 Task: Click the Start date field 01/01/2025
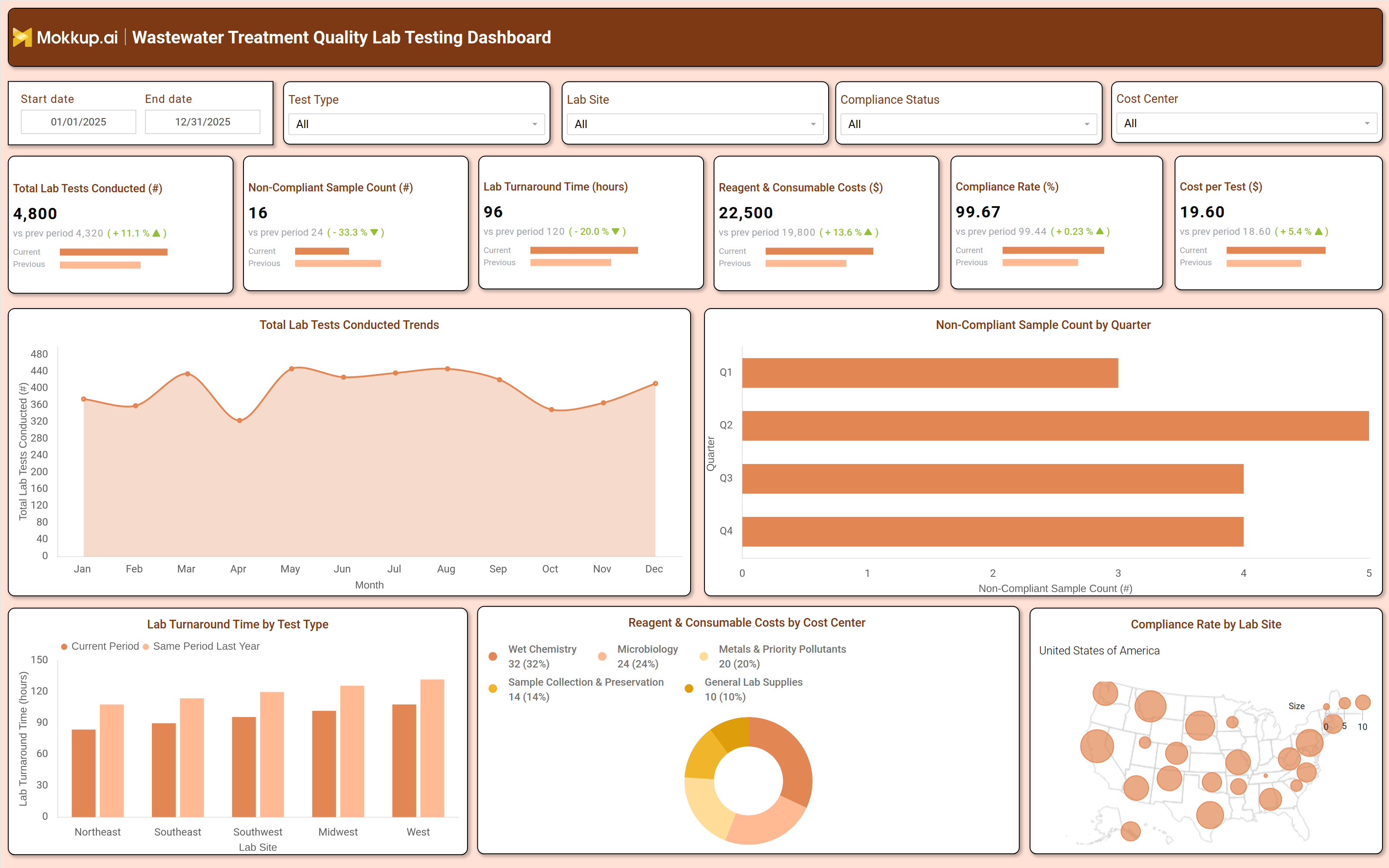point(79,122)
